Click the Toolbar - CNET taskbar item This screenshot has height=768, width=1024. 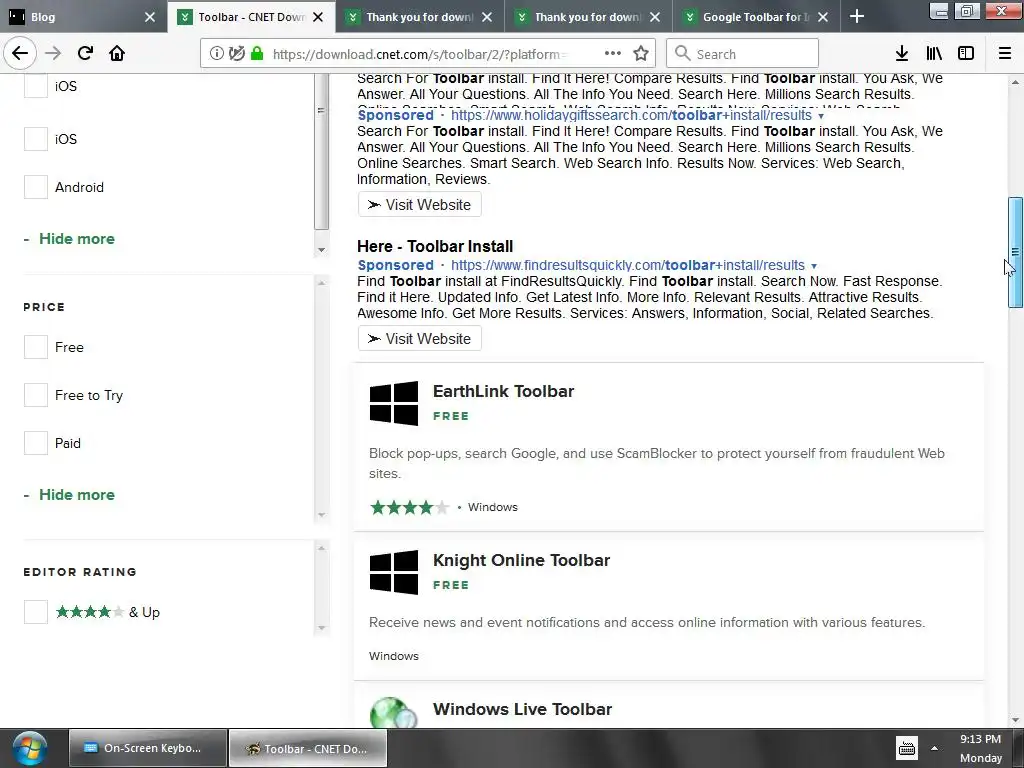(x=308, y=748)
